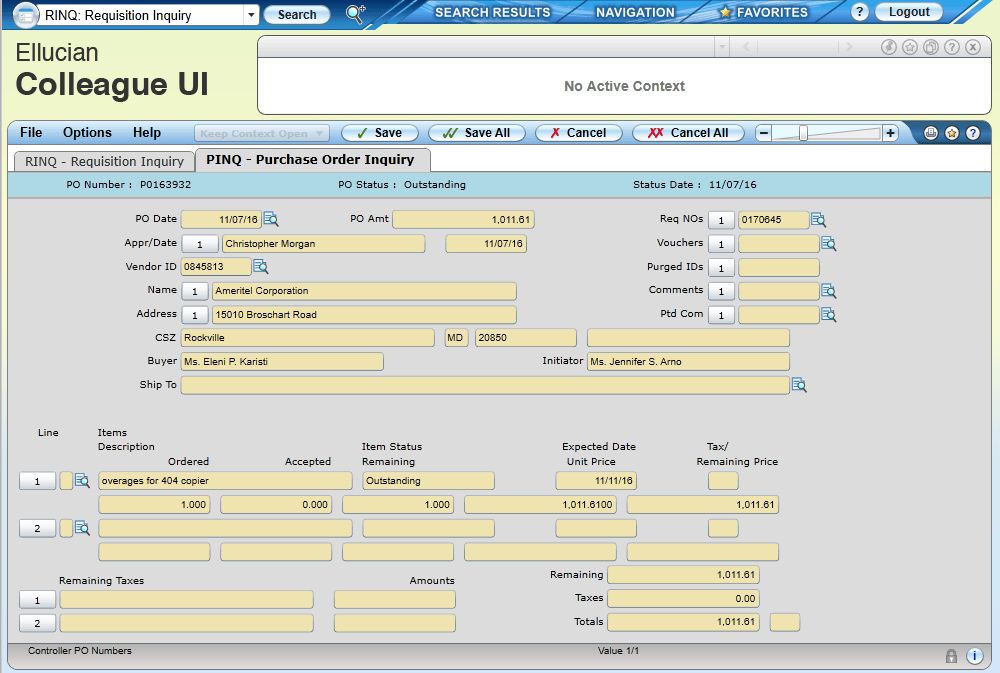Expand the form search dropdown arrow

pos(249,15)
